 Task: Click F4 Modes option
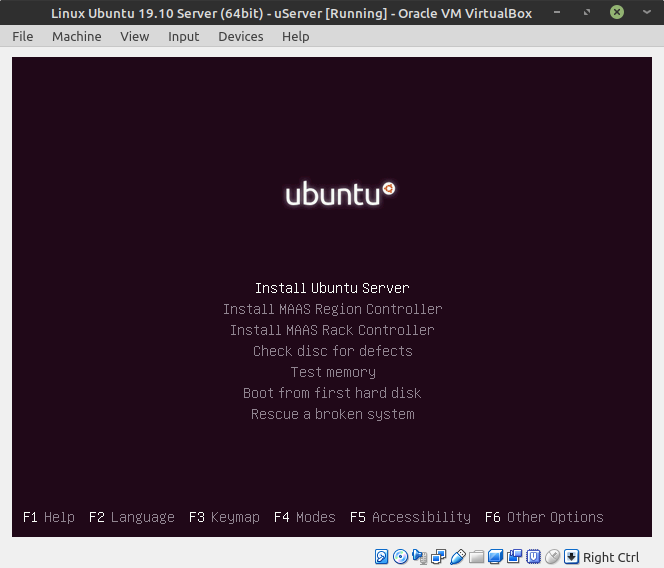[x=304, y=517]
